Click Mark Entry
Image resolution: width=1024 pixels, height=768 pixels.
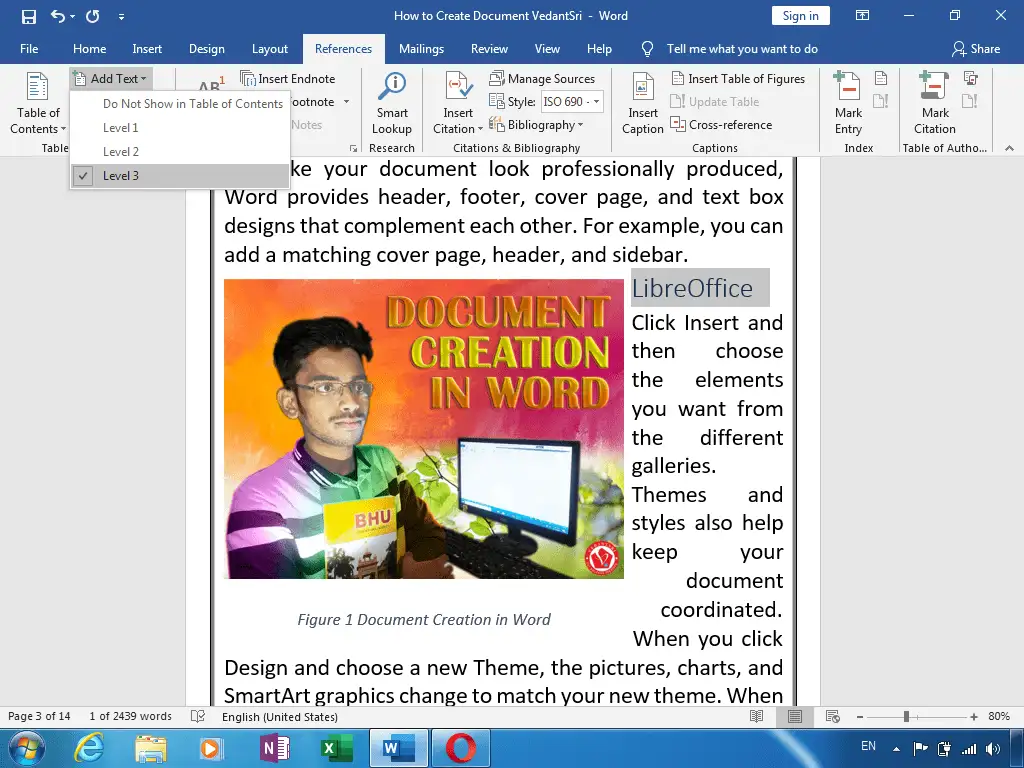[x=848, y=103]
